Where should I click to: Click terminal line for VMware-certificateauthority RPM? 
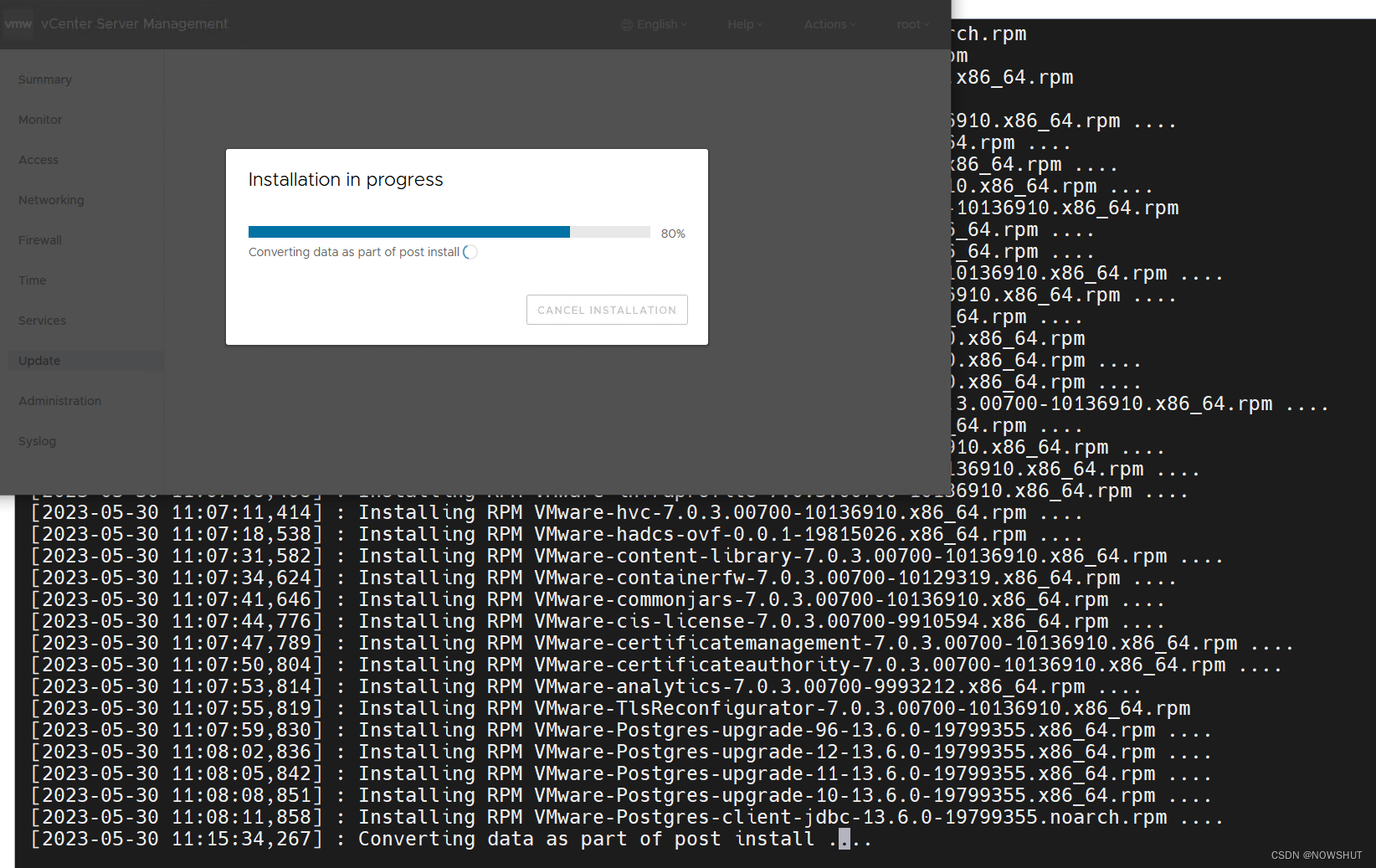(x=656, y=665)
